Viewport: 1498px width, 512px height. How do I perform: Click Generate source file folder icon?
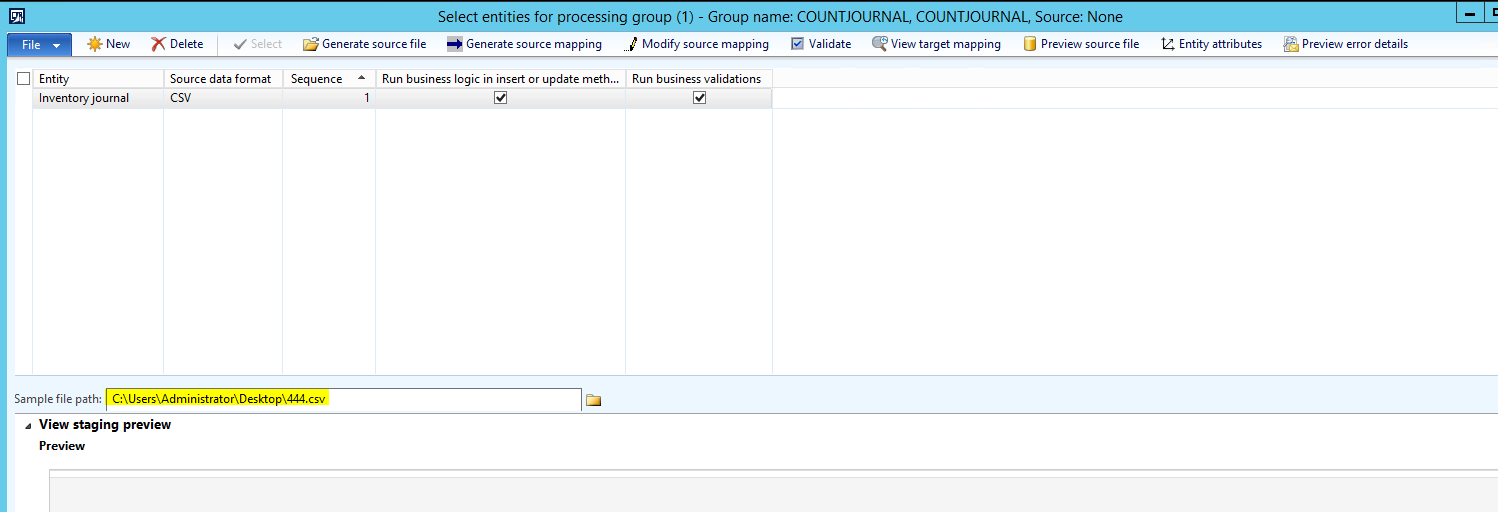click(310, 44)
